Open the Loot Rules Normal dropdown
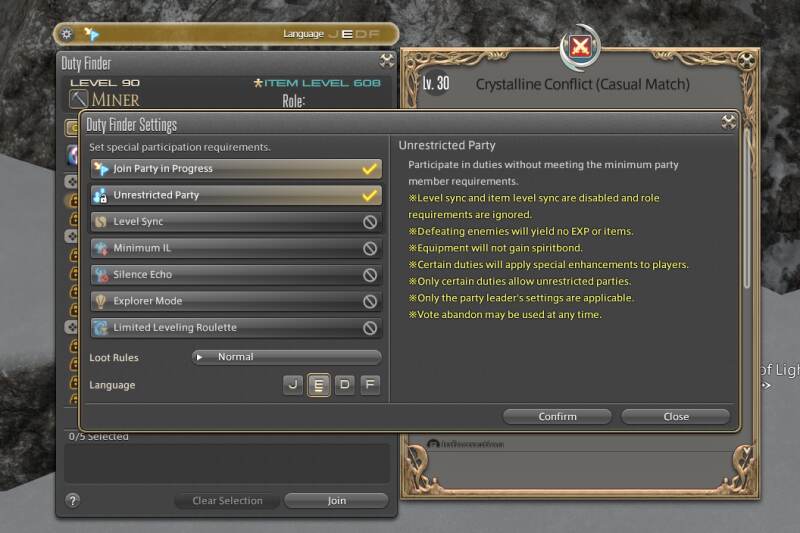 (287, 357)
